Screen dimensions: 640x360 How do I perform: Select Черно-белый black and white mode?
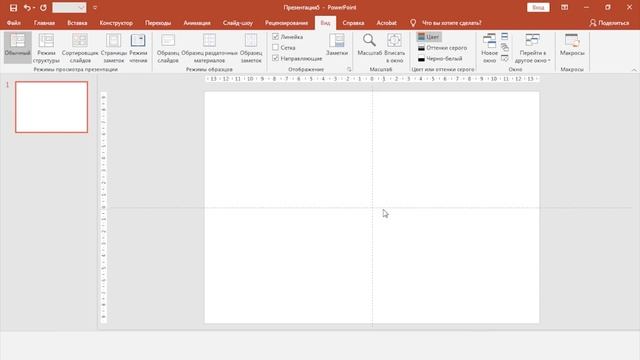[440, 58]
